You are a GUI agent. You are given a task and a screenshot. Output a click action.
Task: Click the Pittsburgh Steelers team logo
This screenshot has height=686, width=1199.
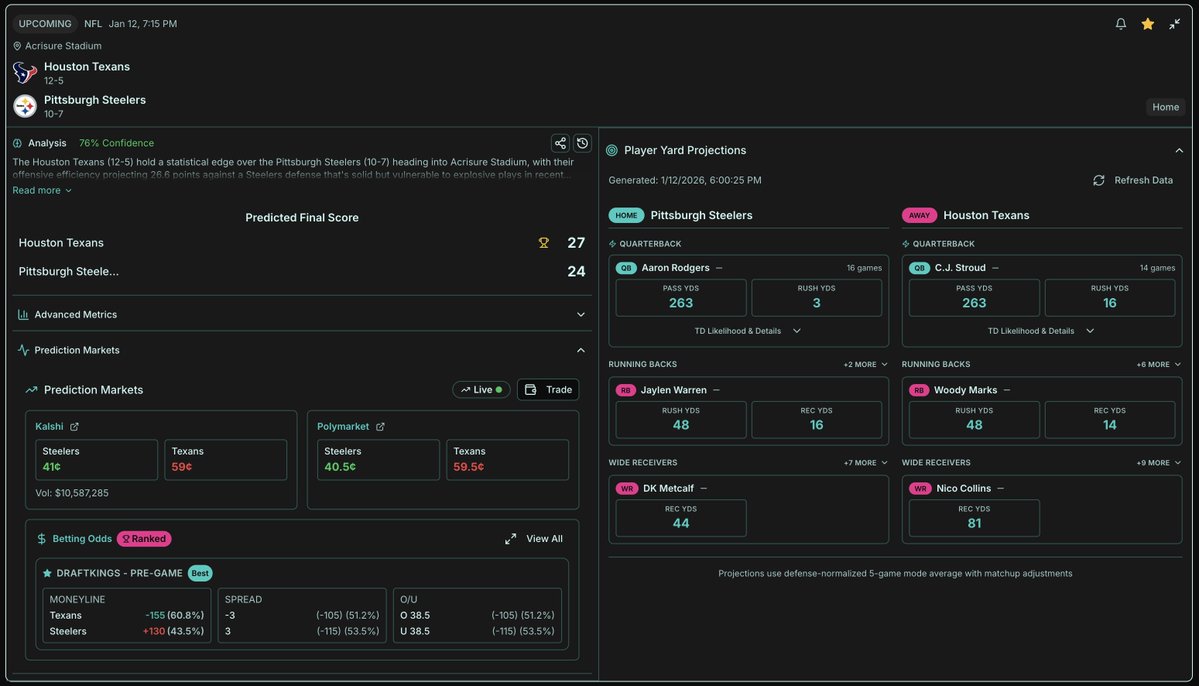click(24, 106)
